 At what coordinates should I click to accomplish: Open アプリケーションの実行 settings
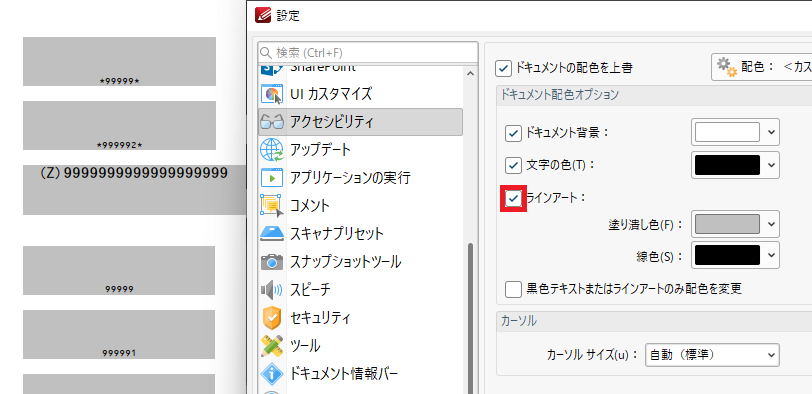click(x=360, y=178)
